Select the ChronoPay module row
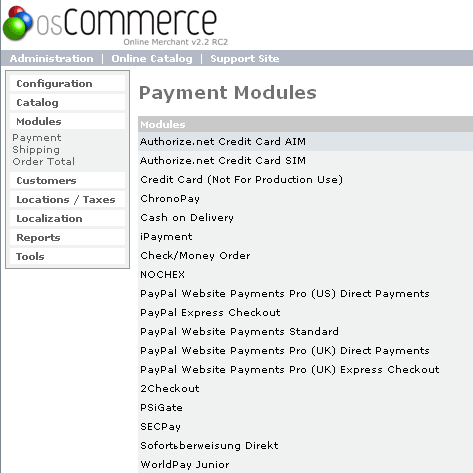This screenshot has height=473, width=473. pos(305,198)
